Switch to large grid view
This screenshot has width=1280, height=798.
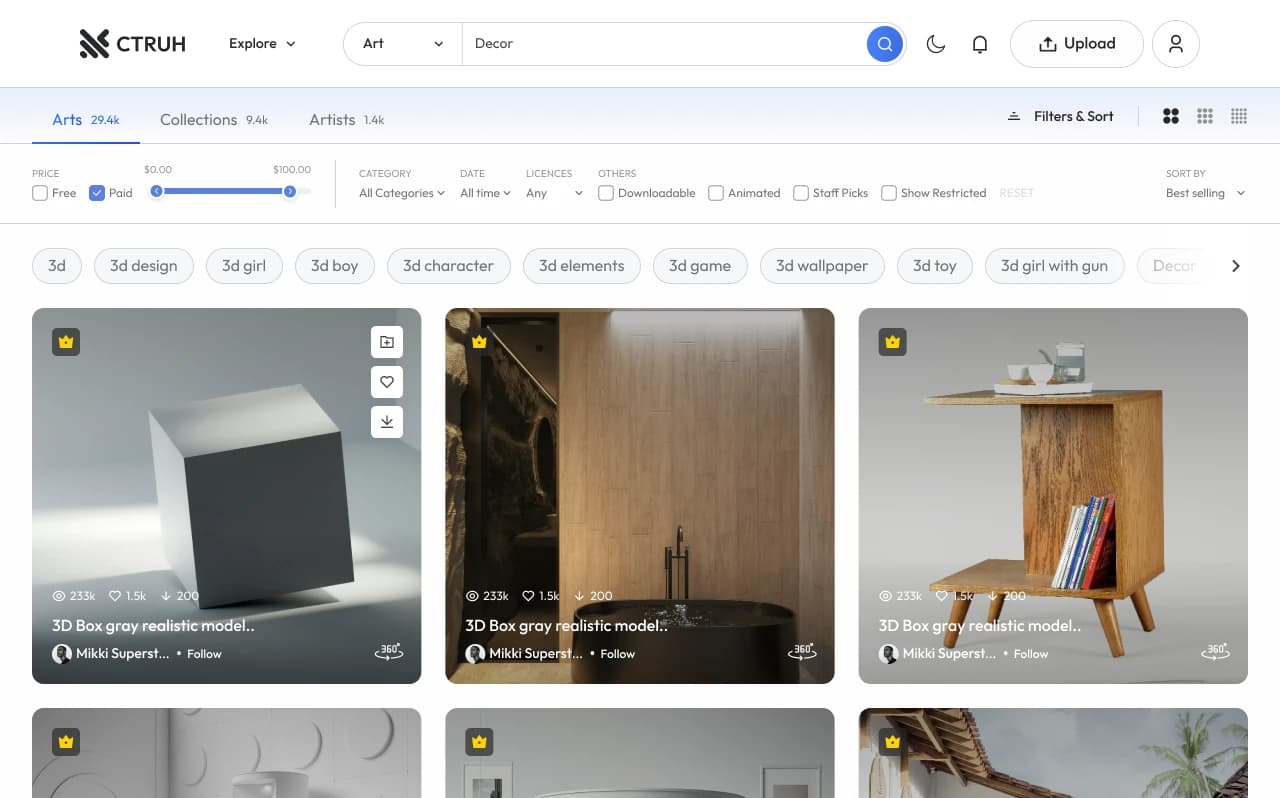(x=1171, y=116)
